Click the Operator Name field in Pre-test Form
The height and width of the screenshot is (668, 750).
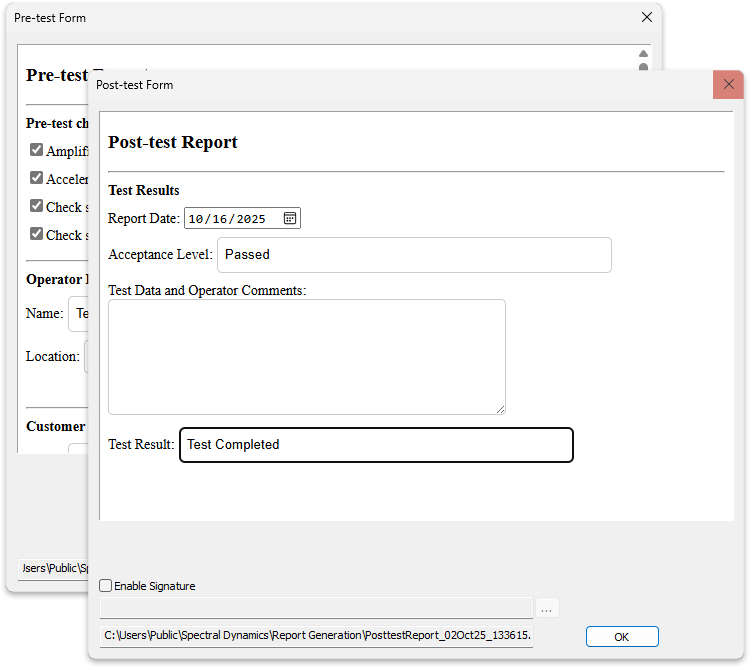click(78, 314)
